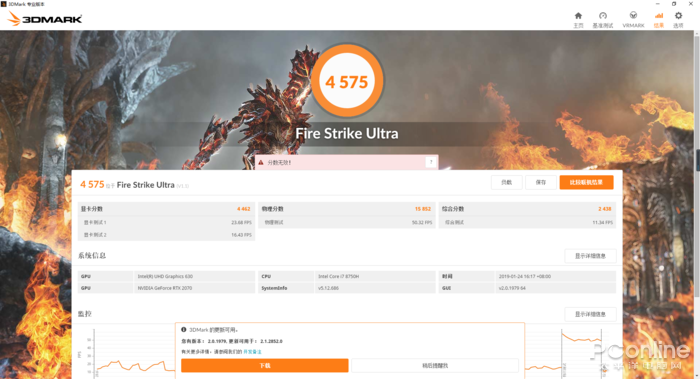Click the orange compare results online button
Image resolution: width=700 pixels, height=379 pixels.
(x=586, y=182)
